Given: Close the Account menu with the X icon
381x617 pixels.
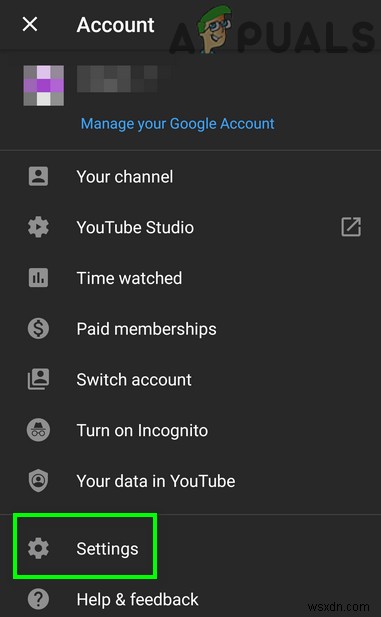Looking at the screenshot, I should tap(30, 24).
